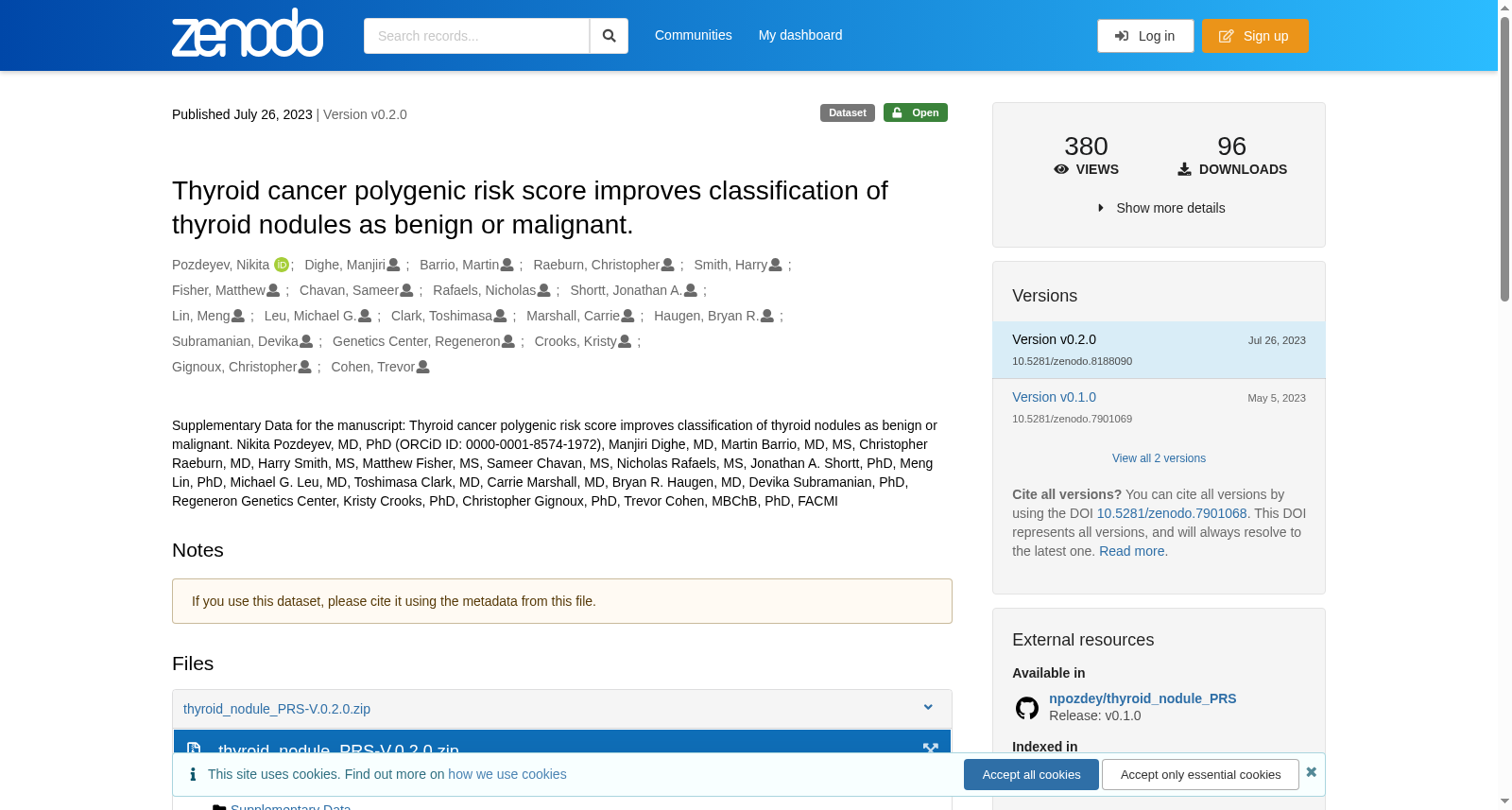This screenshot has height=810, width=1512.
Task: Click the person icon beside Cohen, Trevor
Action: [x=422, y=367]
